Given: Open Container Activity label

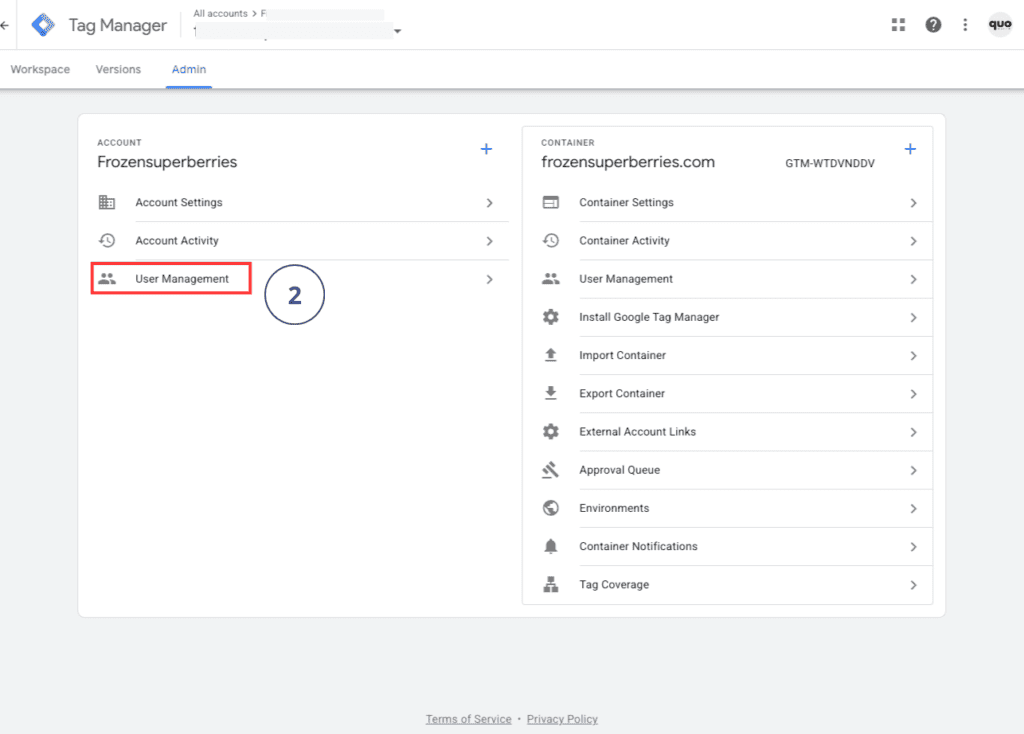Looking at the screenshot, I should tap(624, 240).
